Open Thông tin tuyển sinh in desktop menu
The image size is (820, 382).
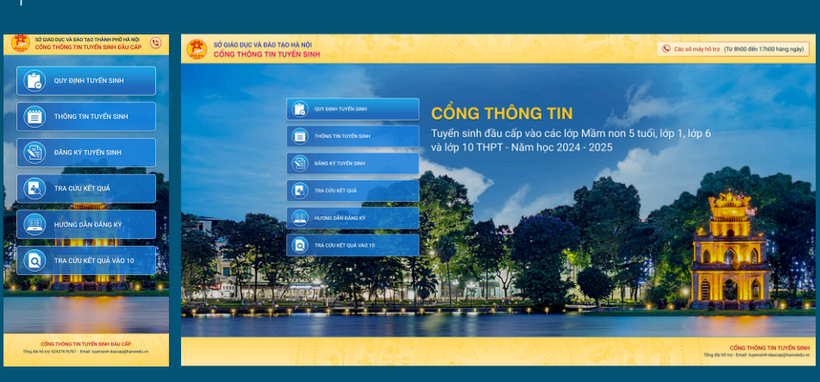pyautogui.click(x=352, y=136)
